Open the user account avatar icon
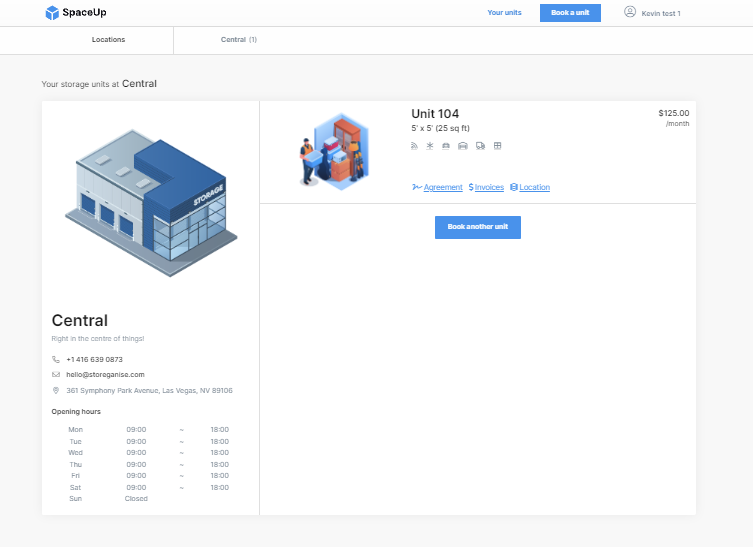753x547 pixels. point(630,12)
